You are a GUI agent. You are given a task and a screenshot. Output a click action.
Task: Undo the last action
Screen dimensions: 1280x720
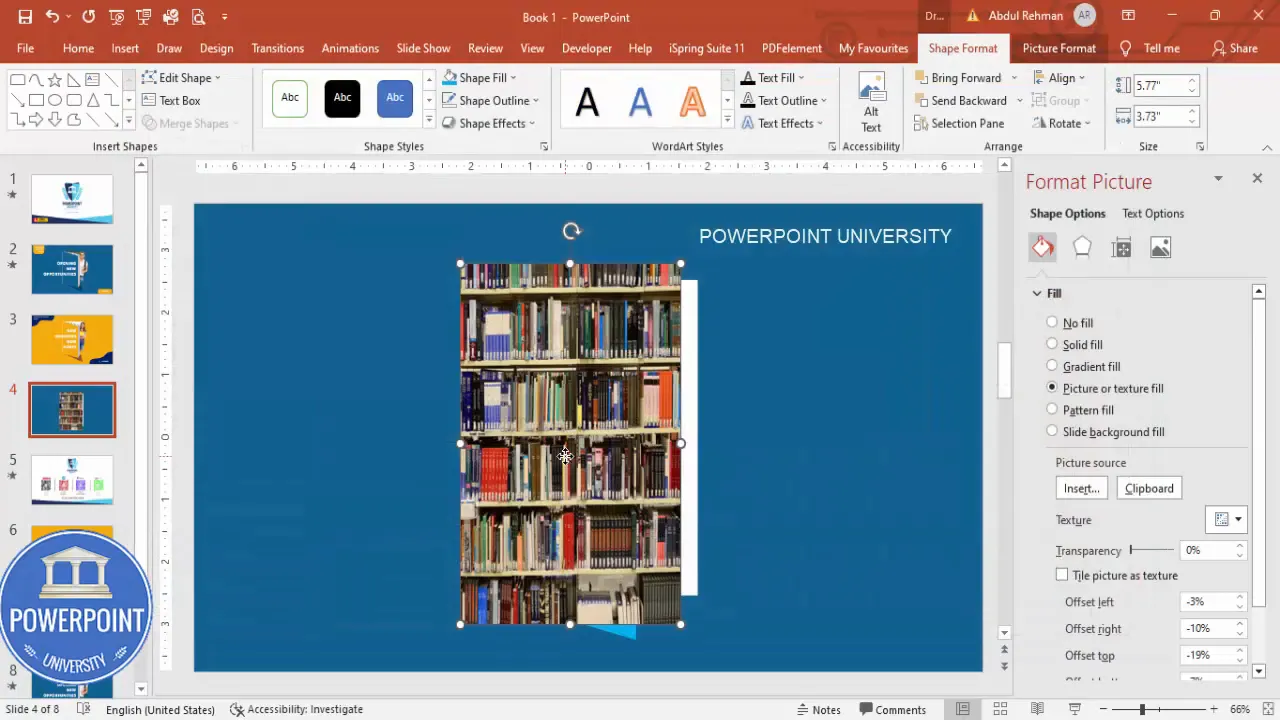(x=52, y=17)
